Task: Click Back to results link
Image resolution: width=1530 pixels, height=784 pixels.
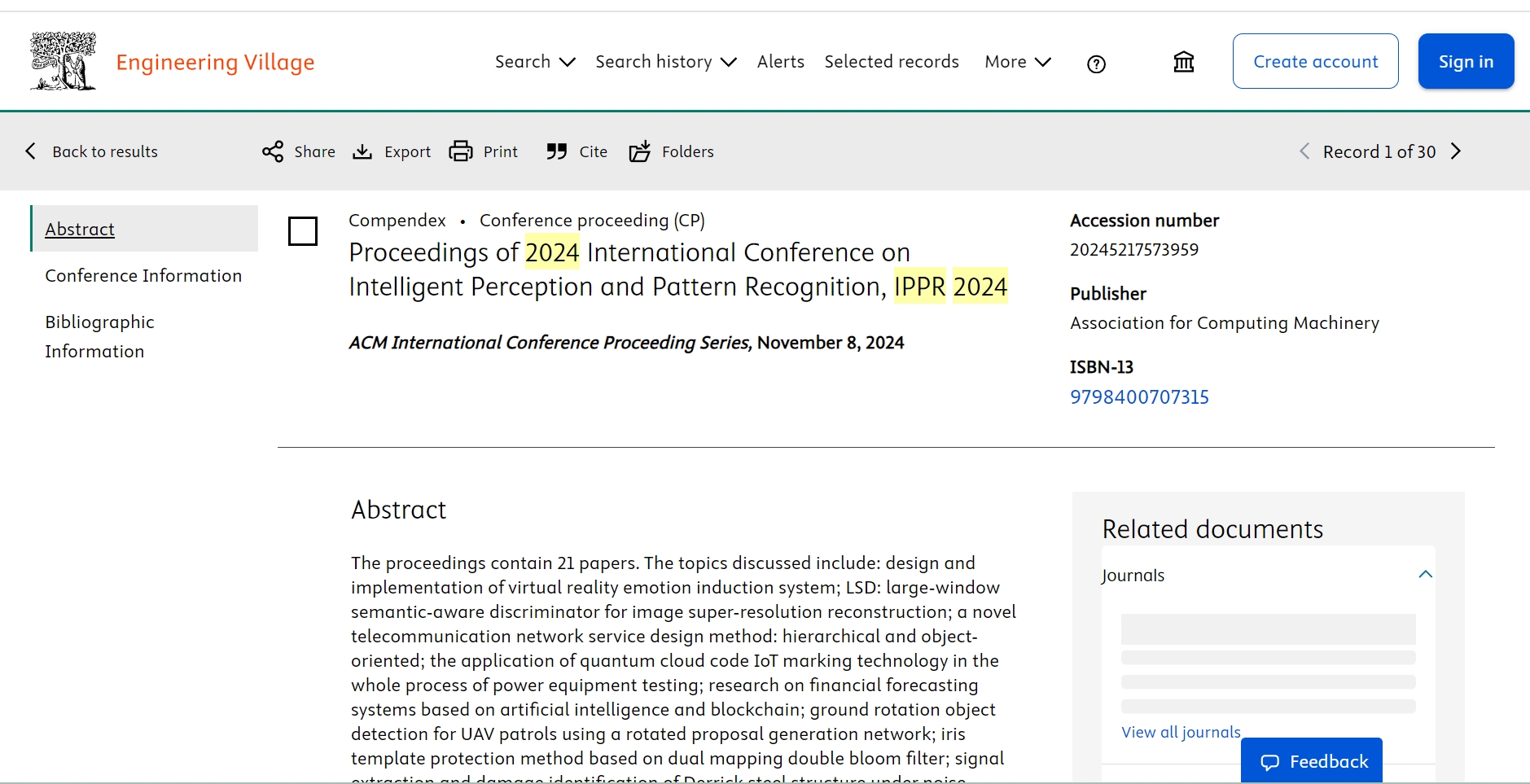Action: (105, 151)
